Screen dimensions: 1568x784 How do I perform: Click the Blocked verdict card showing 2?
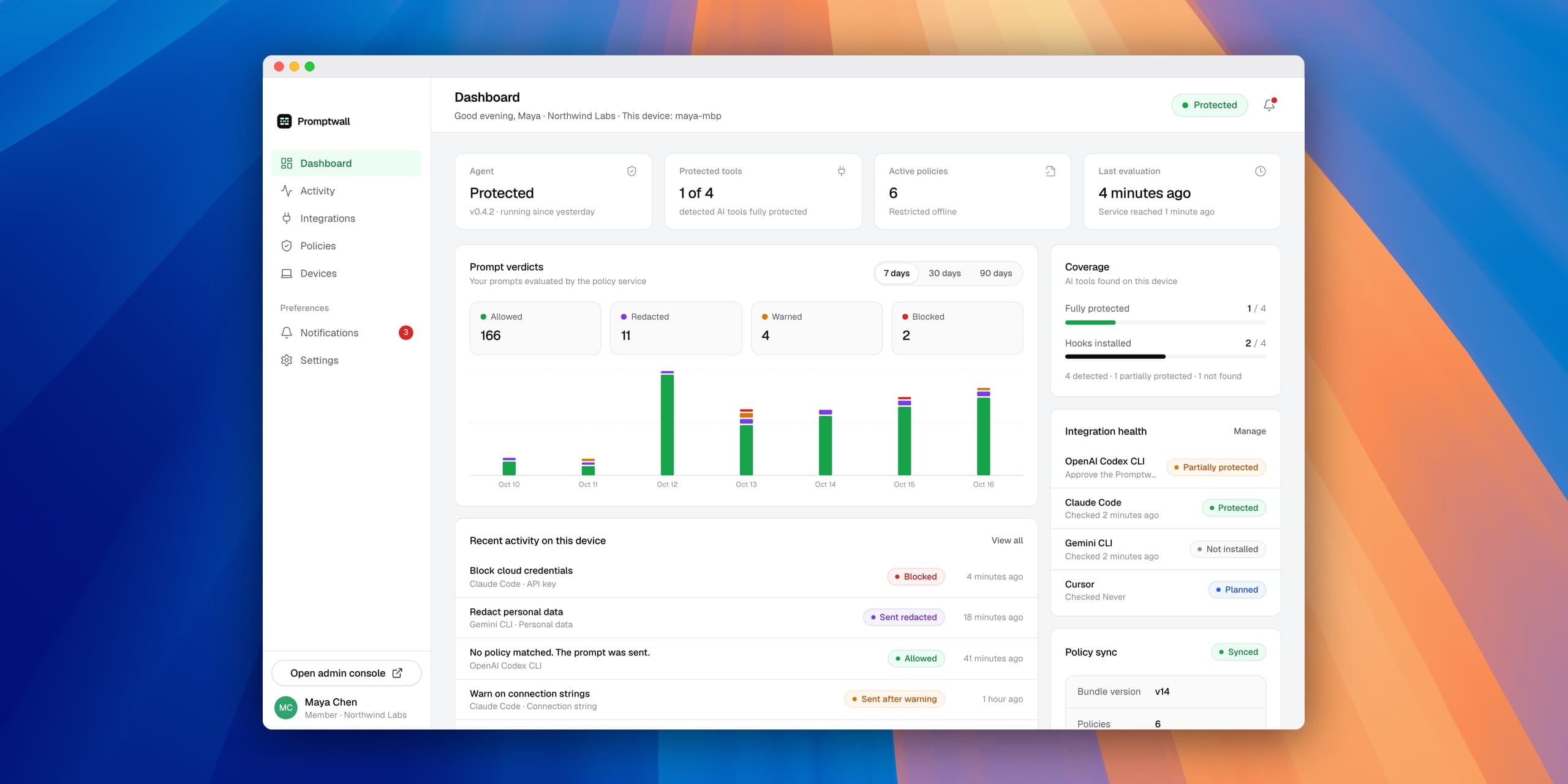957,328
